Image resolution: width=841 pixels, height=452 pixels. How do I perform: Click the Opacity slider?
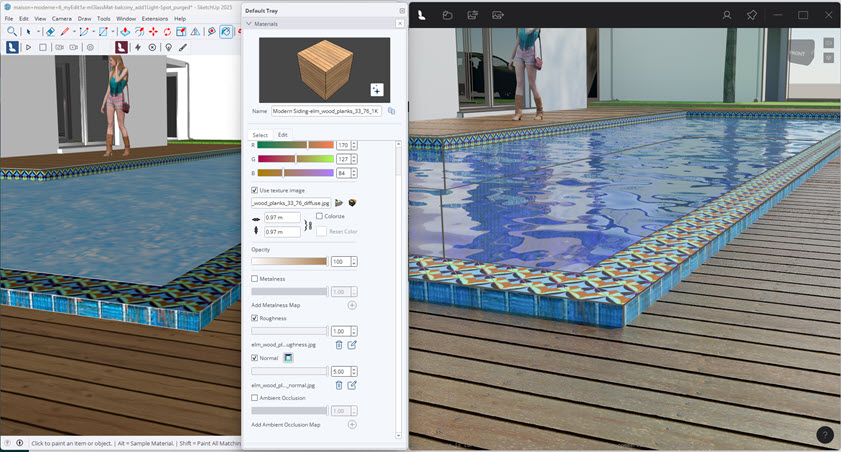coord(289,262)
